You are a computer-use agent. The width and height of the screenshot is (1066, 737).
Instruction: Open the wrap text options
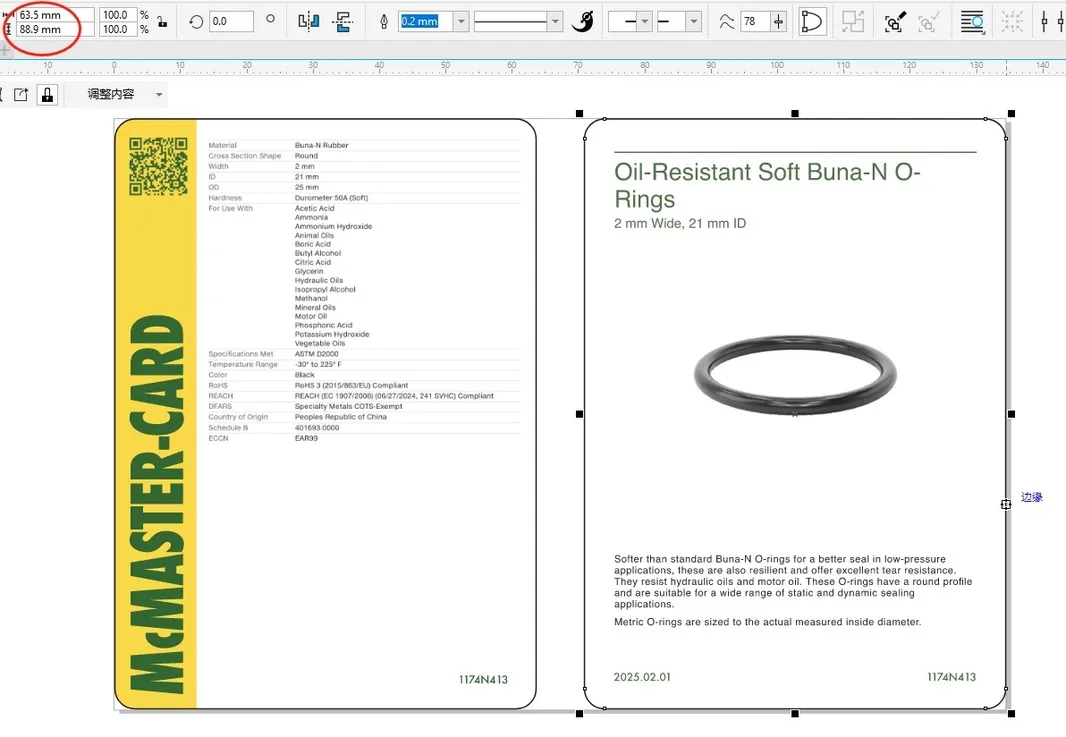tap(972, 22)
